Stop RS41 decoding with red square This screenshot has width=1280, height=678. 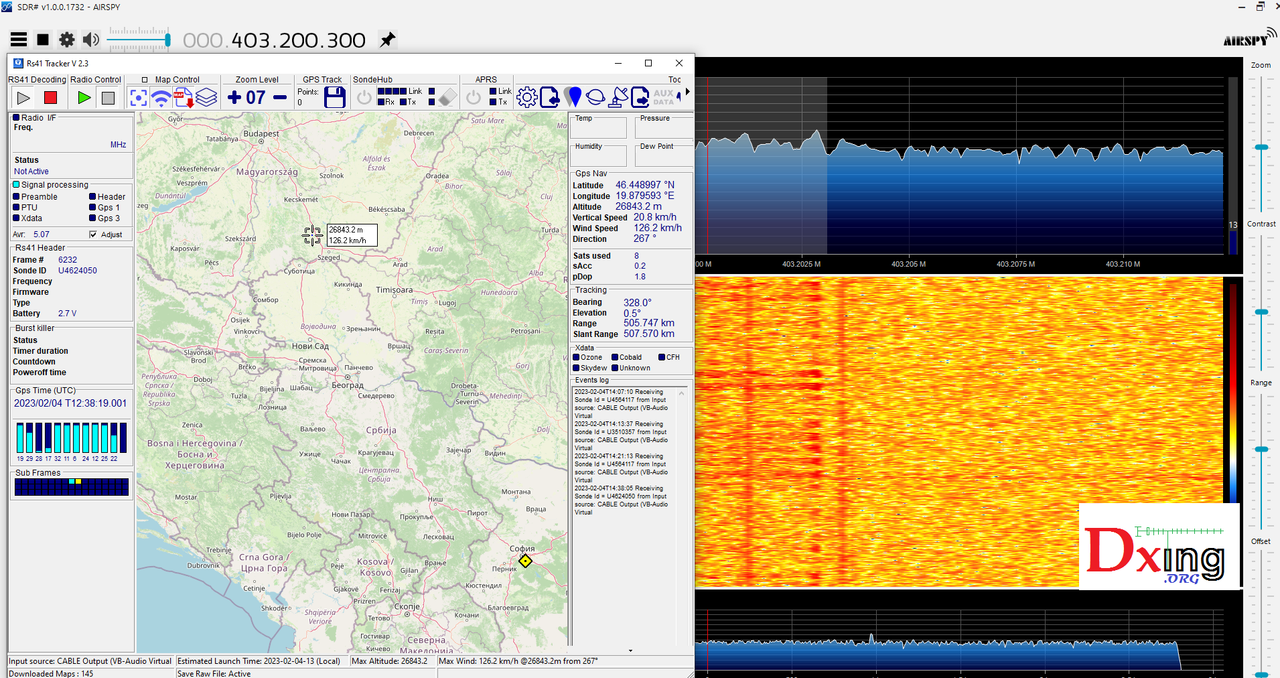50,97
